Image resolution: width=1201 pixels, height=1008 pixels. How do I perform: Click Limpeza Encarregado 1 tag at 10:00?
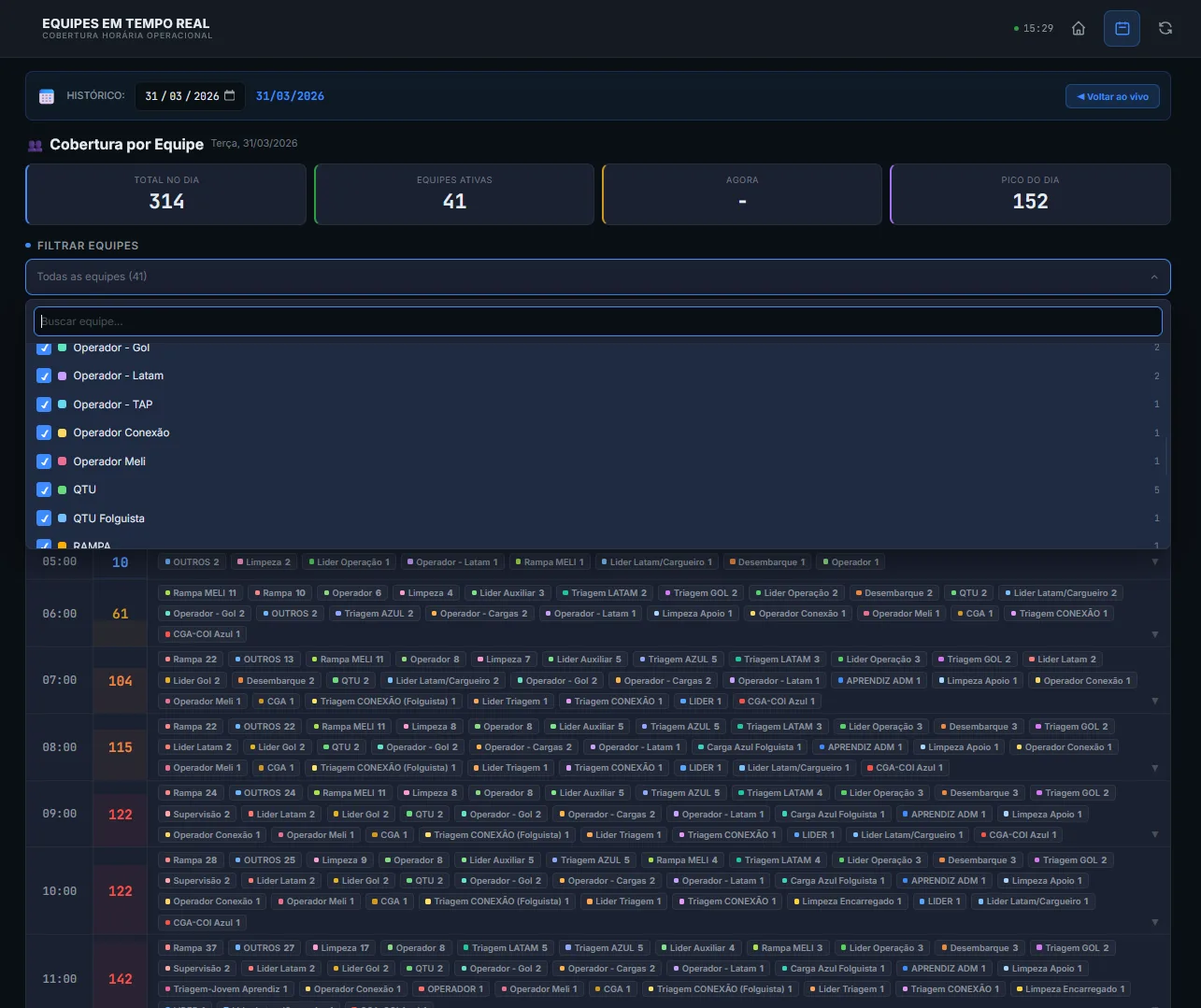(x=848, y=902)
